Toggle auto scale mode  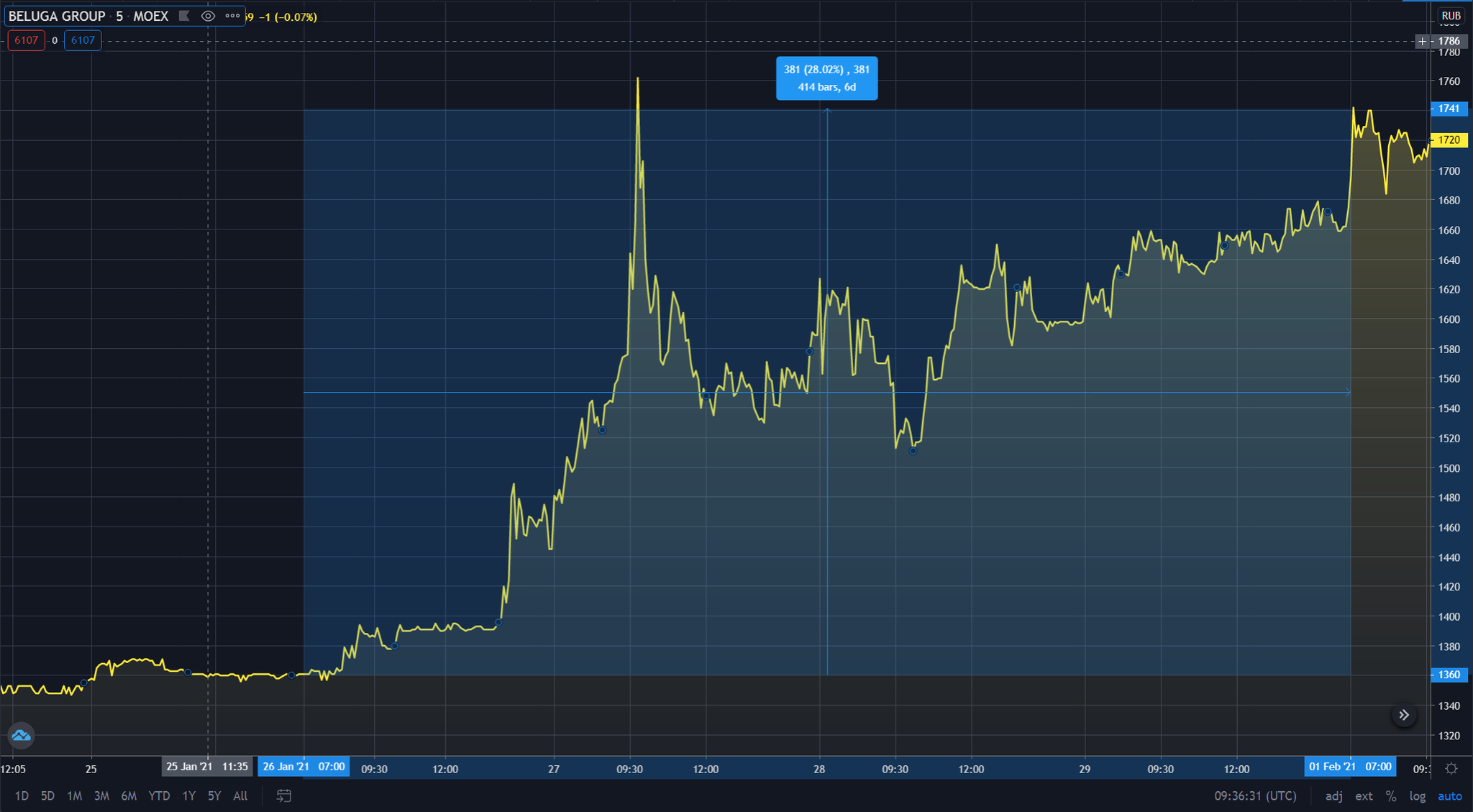pyautogui.click(x=1449, y=795)
